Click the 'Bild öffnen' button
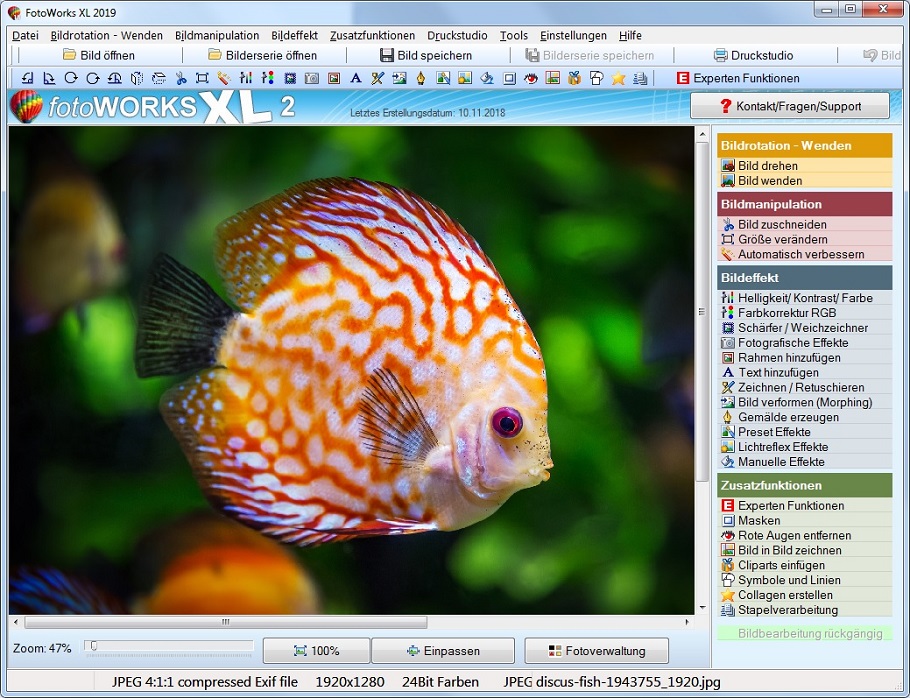 (98, 55)
